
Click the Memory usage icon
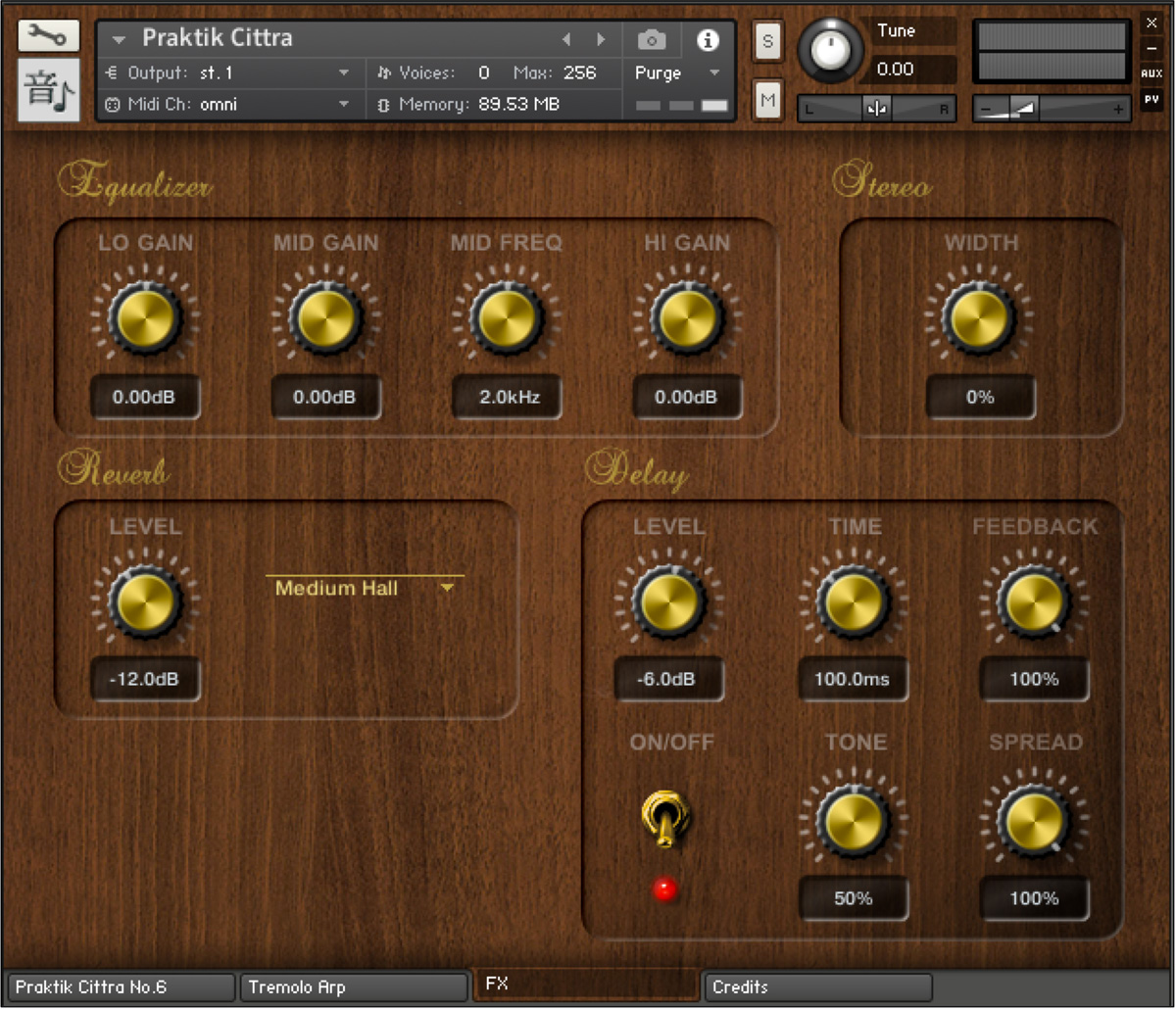[385, 104]
